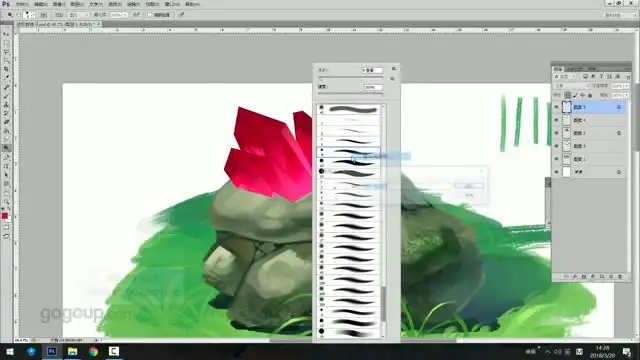Image resolution: width=640 pixels, height=360 pixels.
Task: Click the Quick Mask mode icon
Action: pyautogui.click(x=6, y=228)
